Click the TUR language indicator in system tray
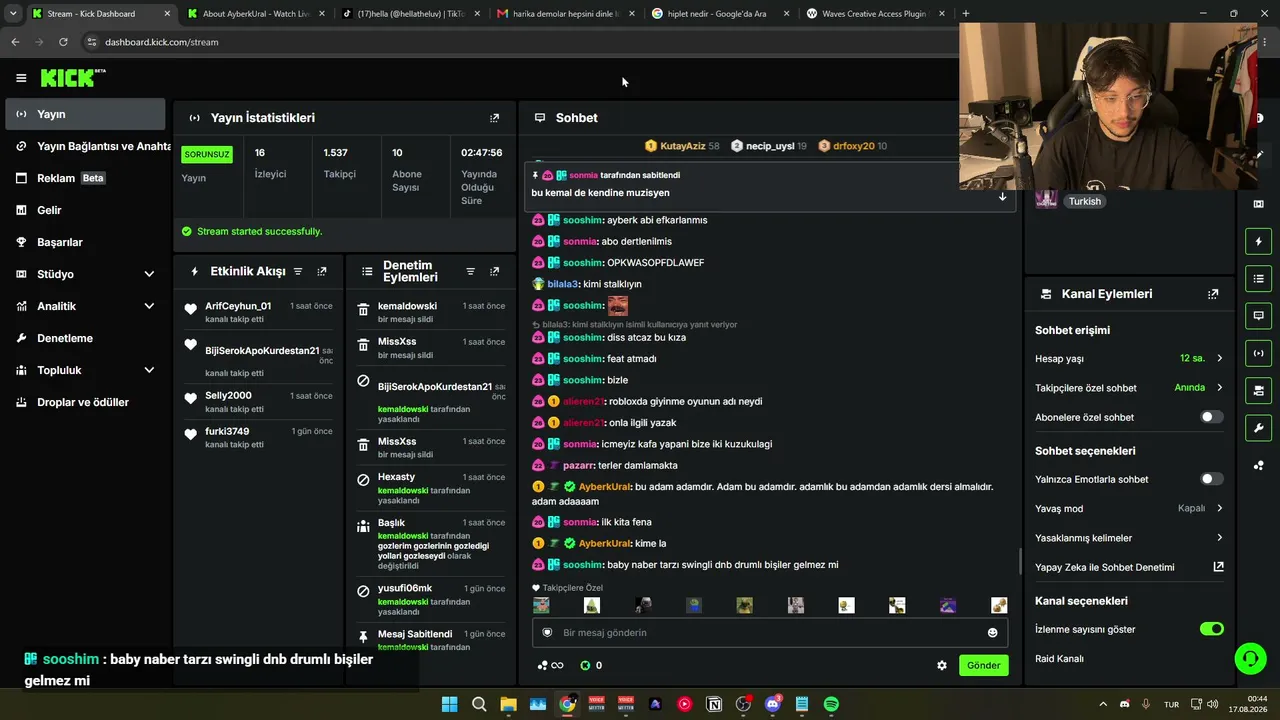1280x720 pixels. pyautogui.click(x=1171, y=705)
